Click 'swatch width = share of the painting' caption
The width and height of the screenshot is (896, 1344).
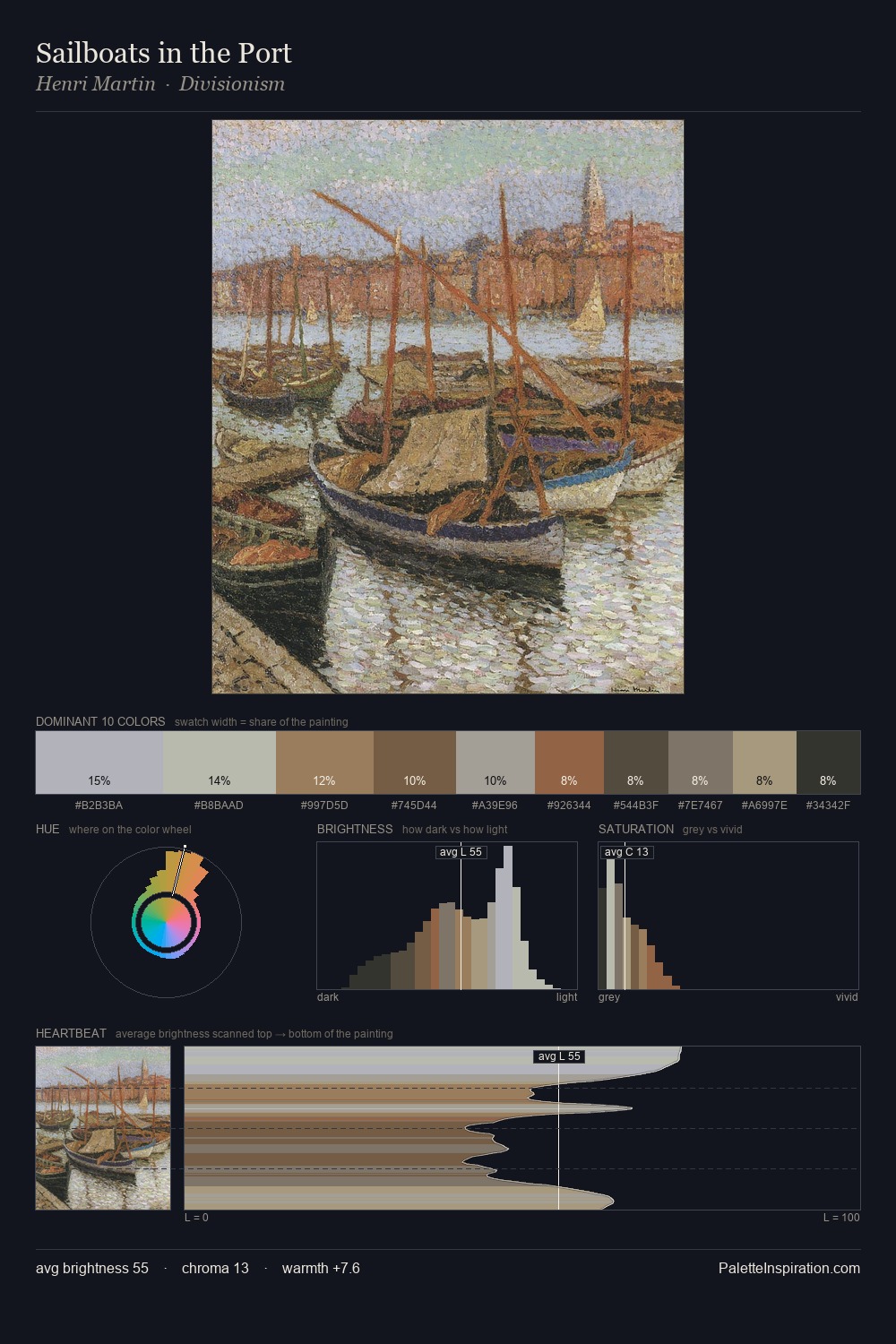click(262, 721)
